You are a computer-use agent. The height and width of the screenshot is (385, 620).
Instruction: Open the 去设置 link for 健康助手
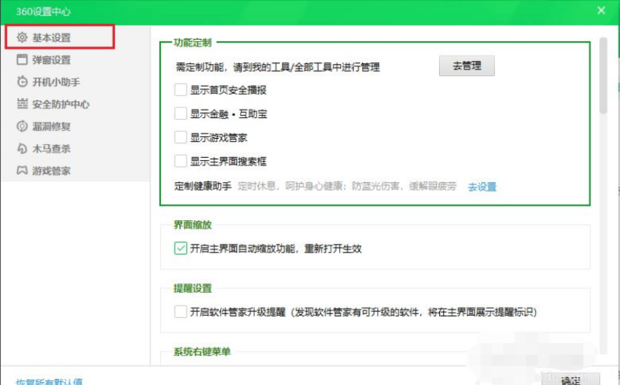(x=482, y=186)
